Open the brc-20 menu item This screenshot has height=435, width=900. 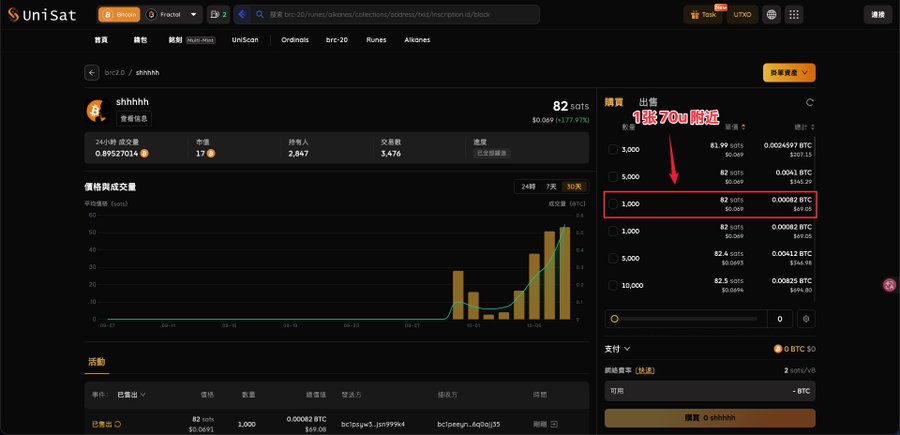pos(337,40)
